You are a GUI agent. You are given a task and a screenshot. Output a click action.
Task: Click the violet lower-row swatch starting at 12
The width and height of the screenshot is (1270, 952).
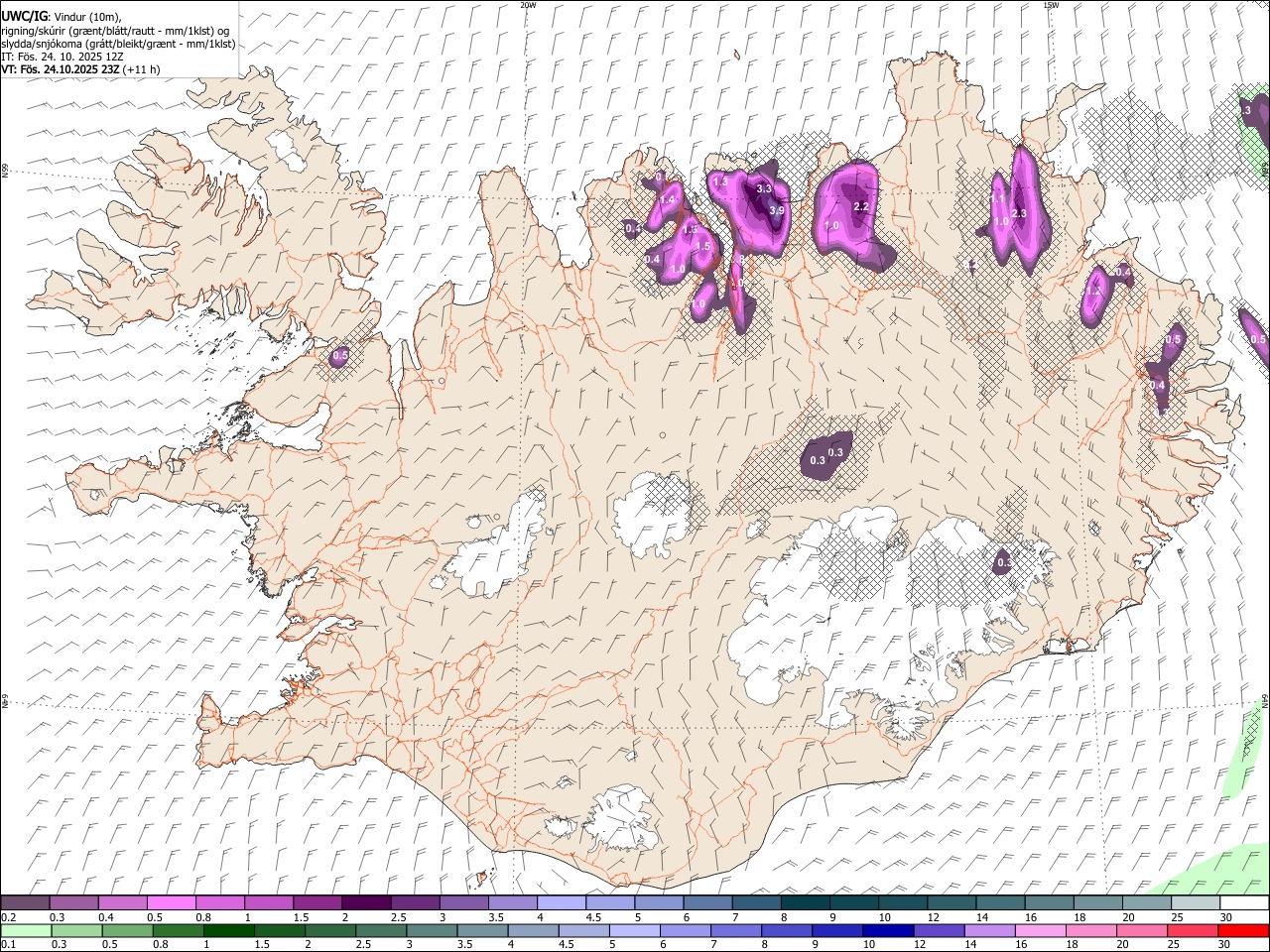939,930
